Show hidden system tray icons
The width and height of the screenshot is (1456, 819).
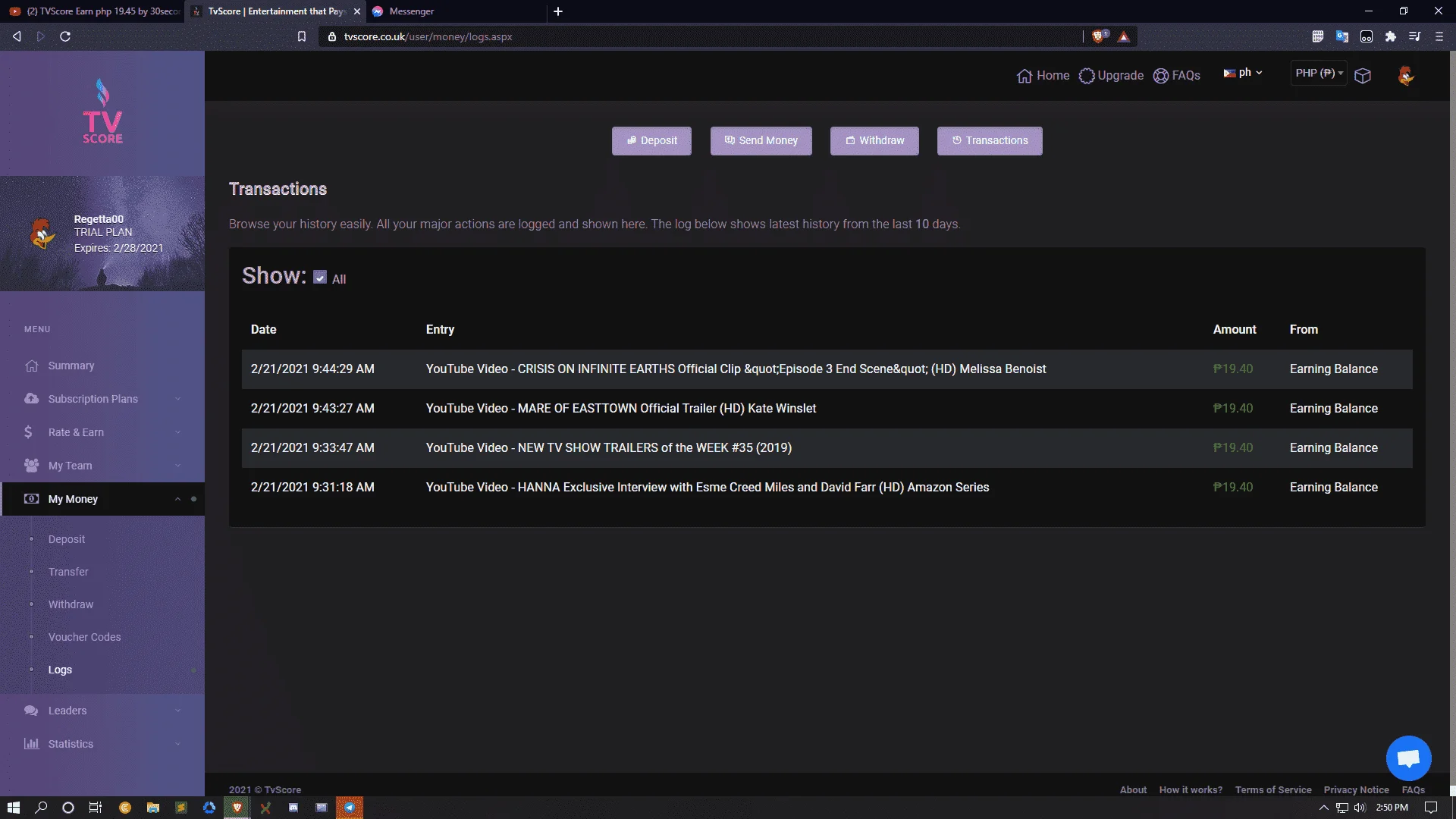(1324, 808)
